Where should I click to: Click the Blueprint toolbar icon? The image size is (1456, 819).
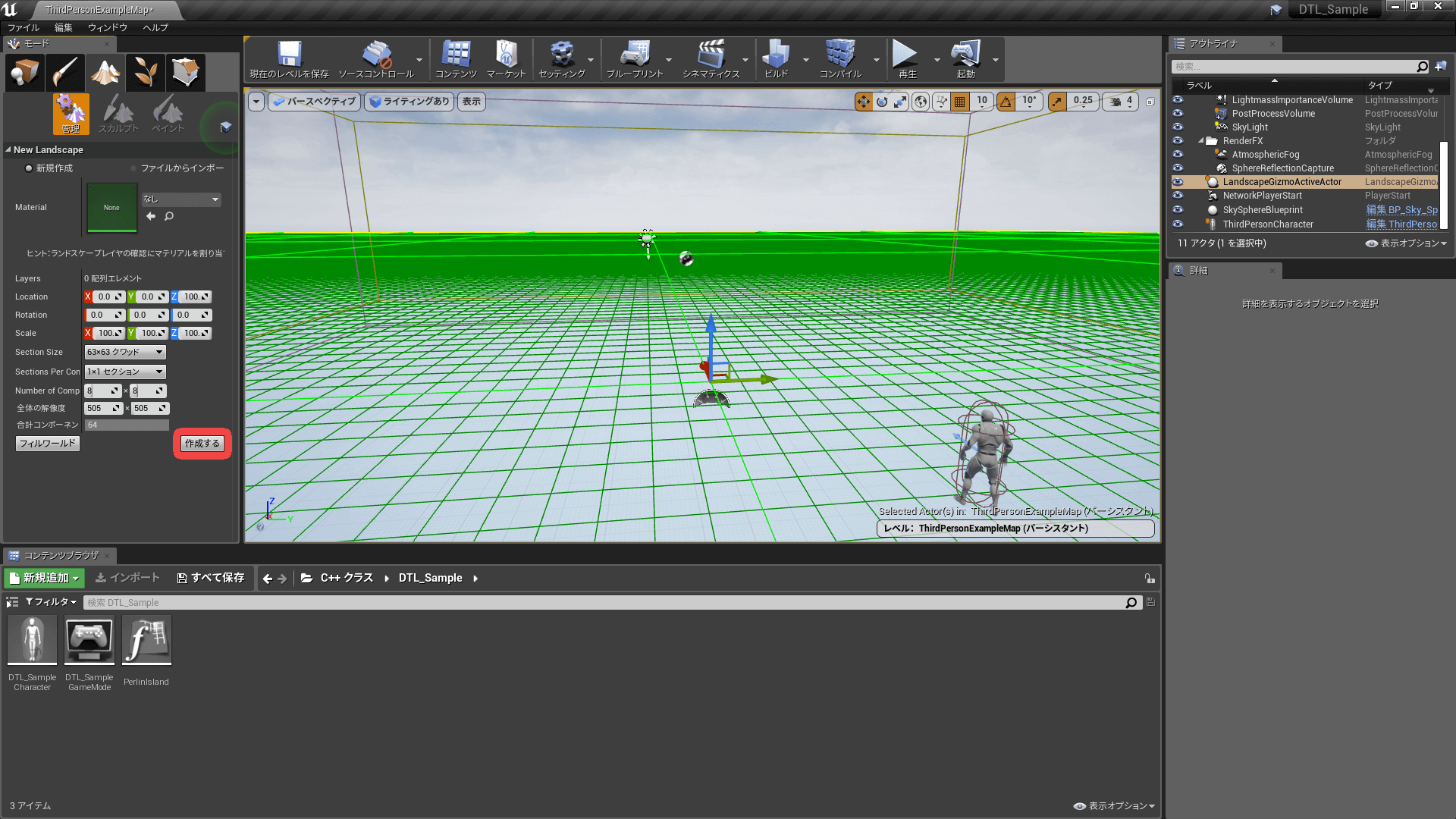pos(634,59)
